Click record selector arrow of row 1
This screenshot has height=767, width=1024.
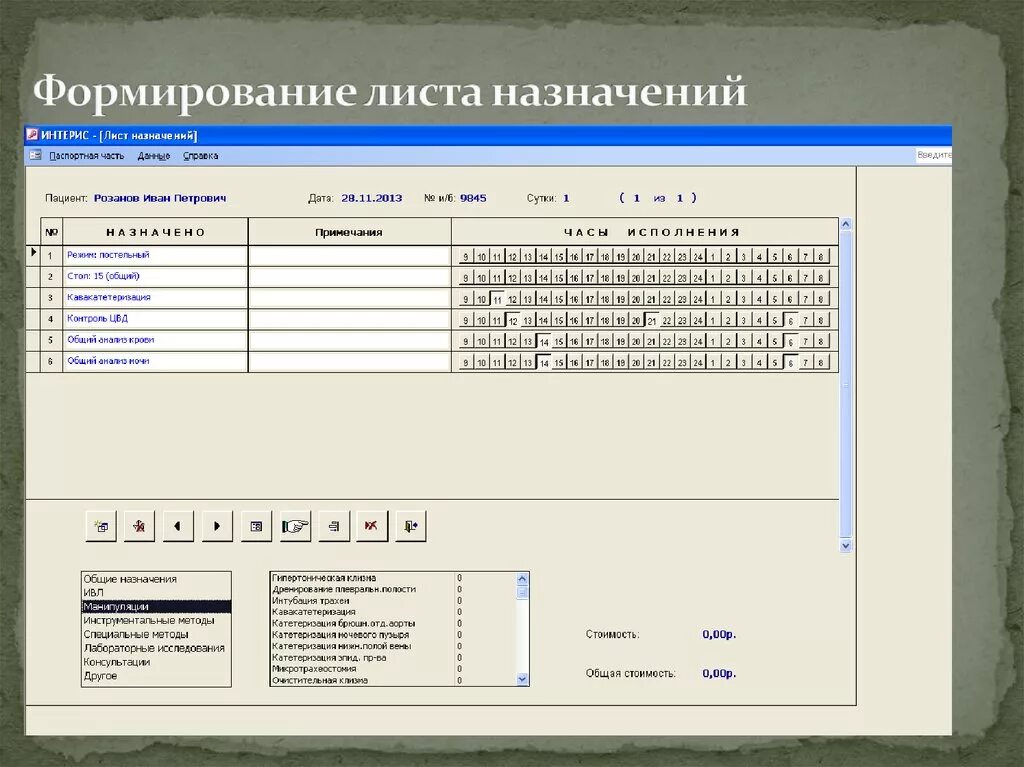33,253
